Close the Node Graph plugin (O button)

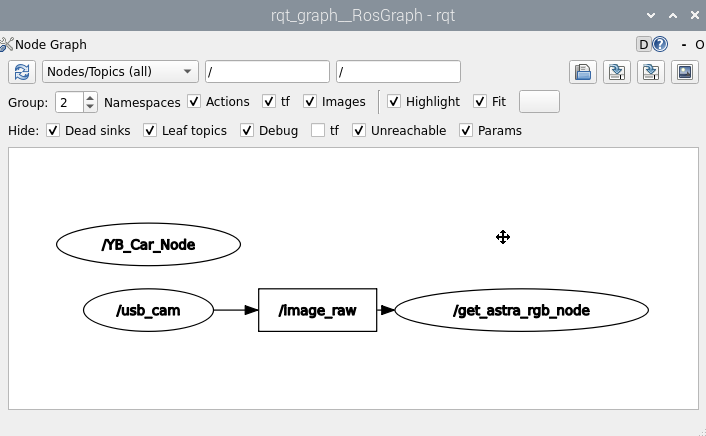tap(700, 45)
